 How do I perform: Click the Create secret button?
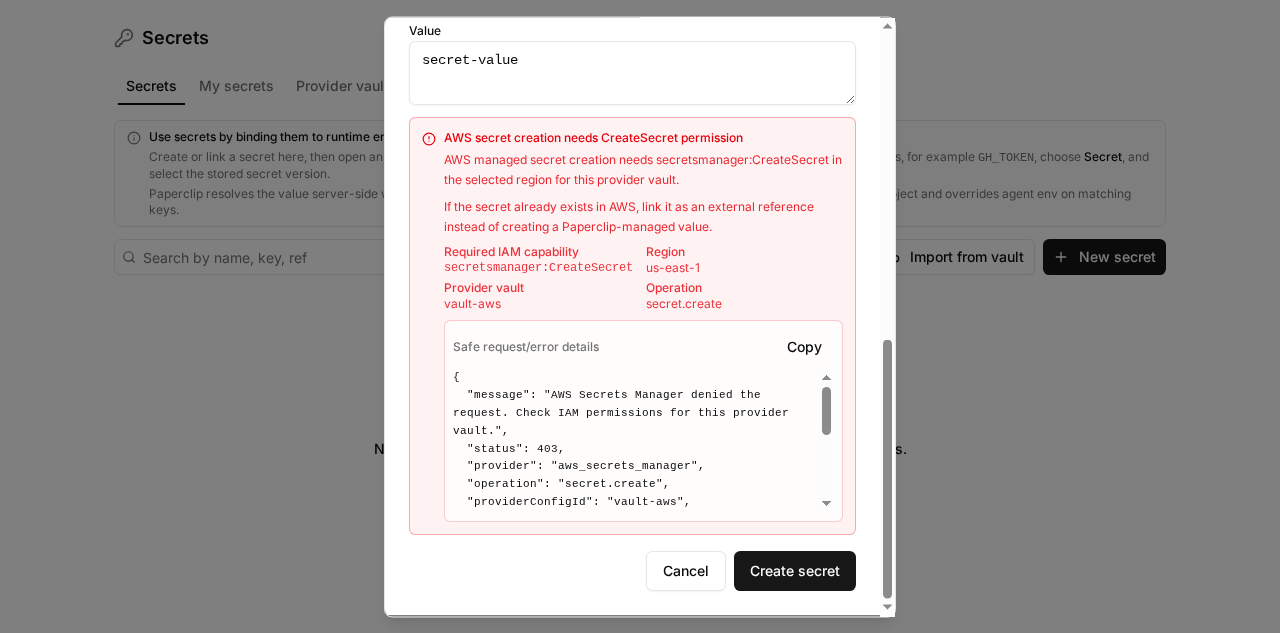tap(795, 571)
